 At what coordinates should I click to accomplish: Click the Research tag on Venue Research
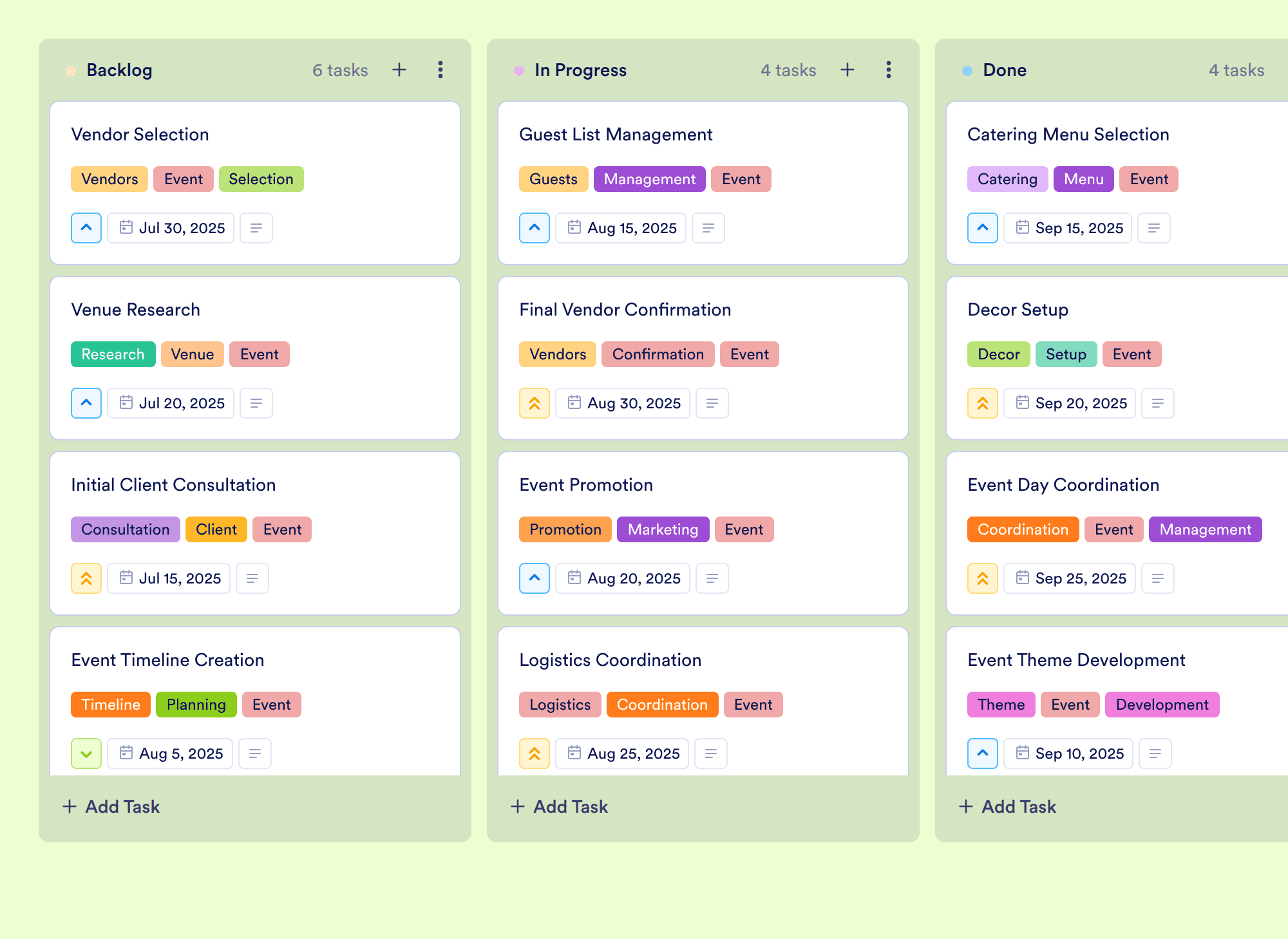[113, 354]
